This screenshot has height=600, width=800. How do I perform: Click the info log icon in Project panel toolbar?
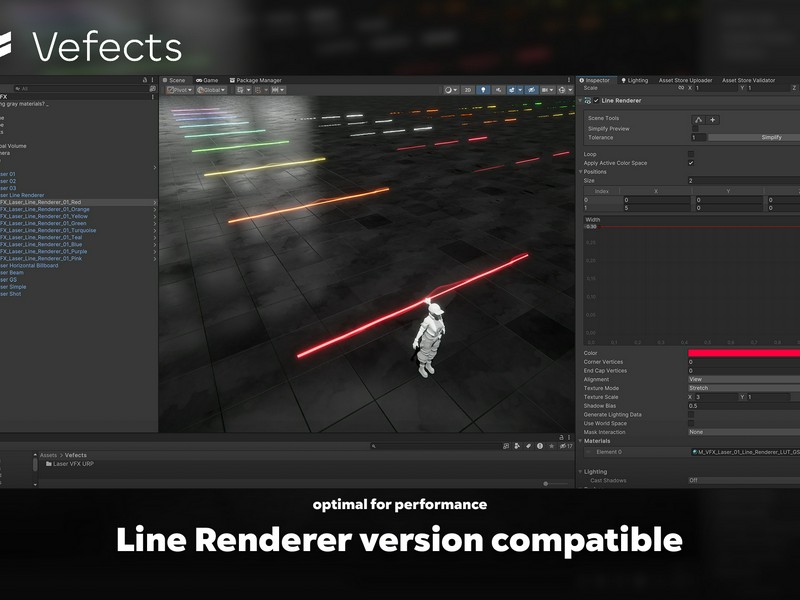pos(540,446)
